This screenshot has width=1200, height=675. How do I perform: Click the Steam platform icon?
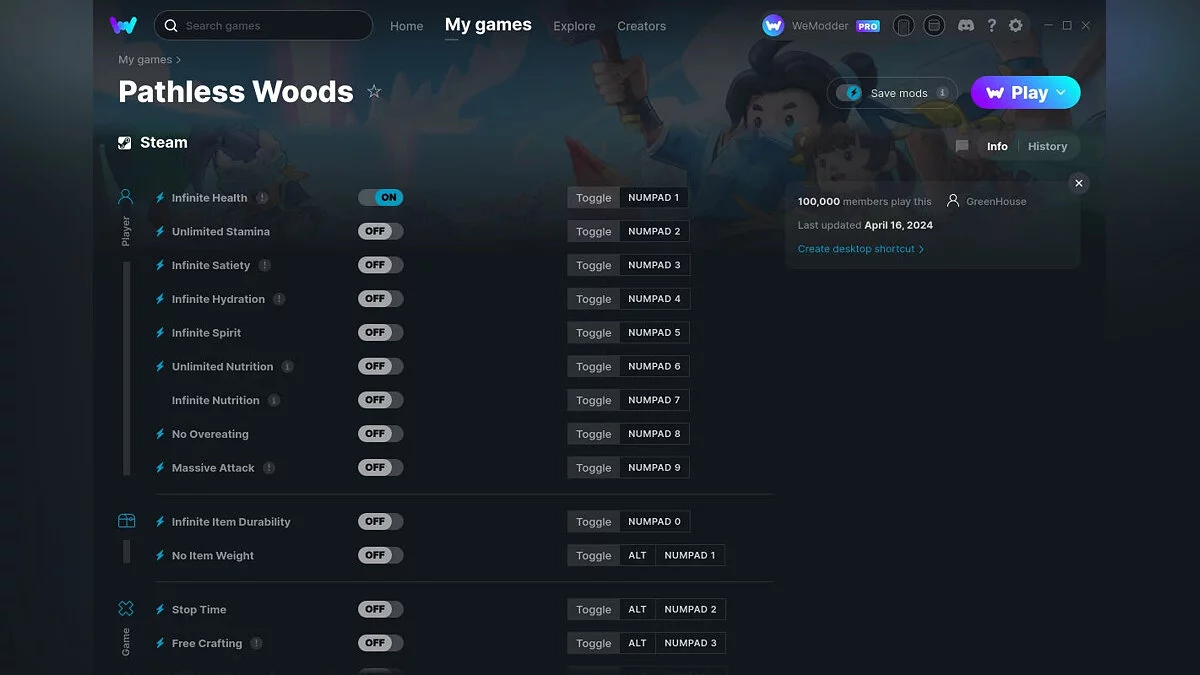[125, 143]
